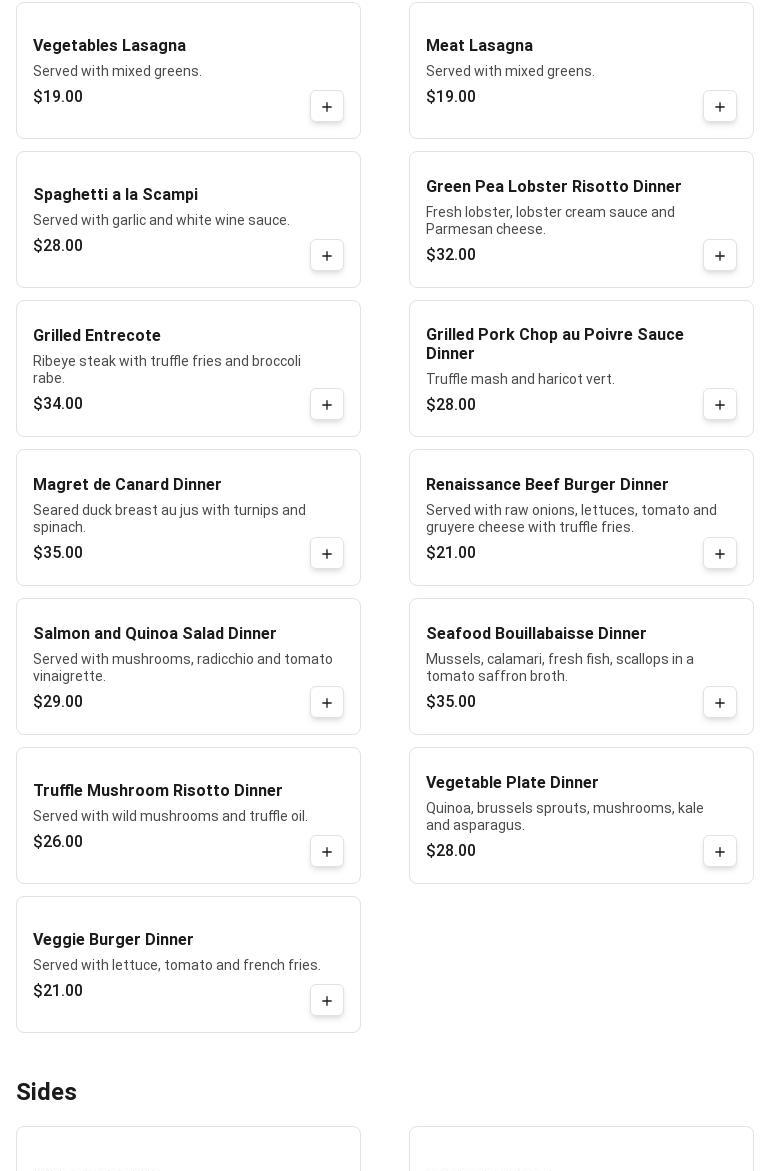Click the Truffle Mushroom Risotto Dinner title
Screen dimensions: 770x1171
pyautogui.click(x=158, y=790)
